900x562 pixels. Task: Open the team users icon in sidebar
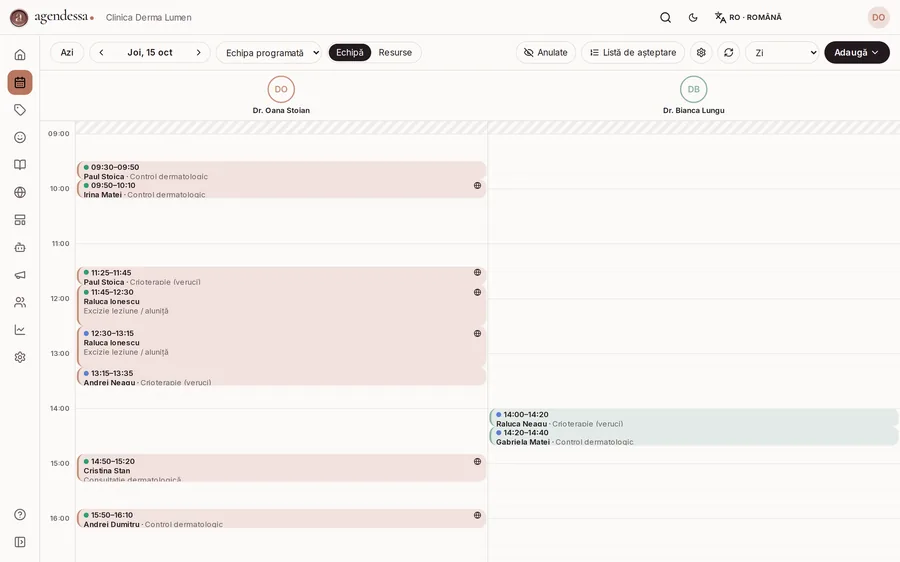(x=20, y=303)
